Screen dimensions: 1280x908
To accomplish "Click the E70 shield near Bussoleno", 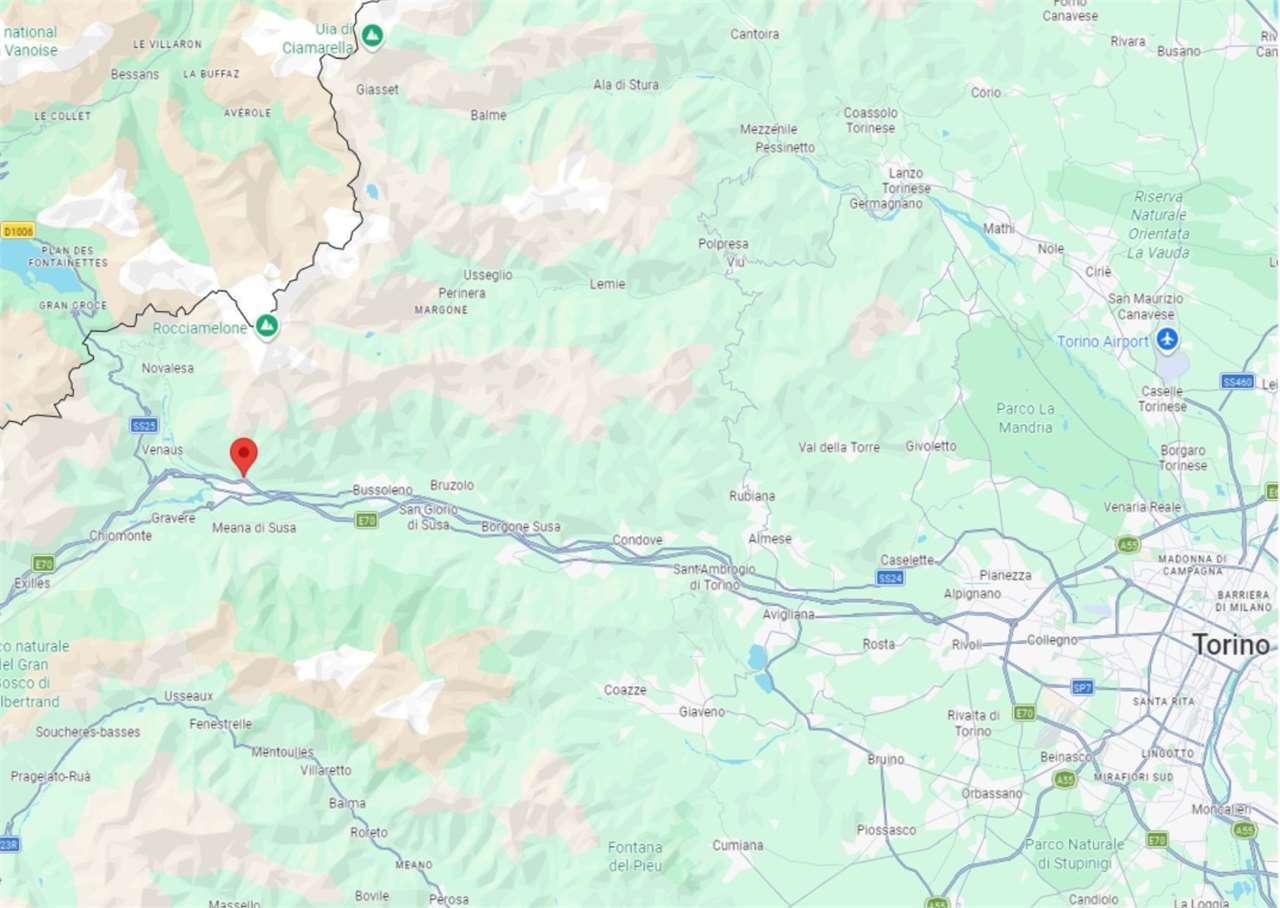I will coord(367,520).
